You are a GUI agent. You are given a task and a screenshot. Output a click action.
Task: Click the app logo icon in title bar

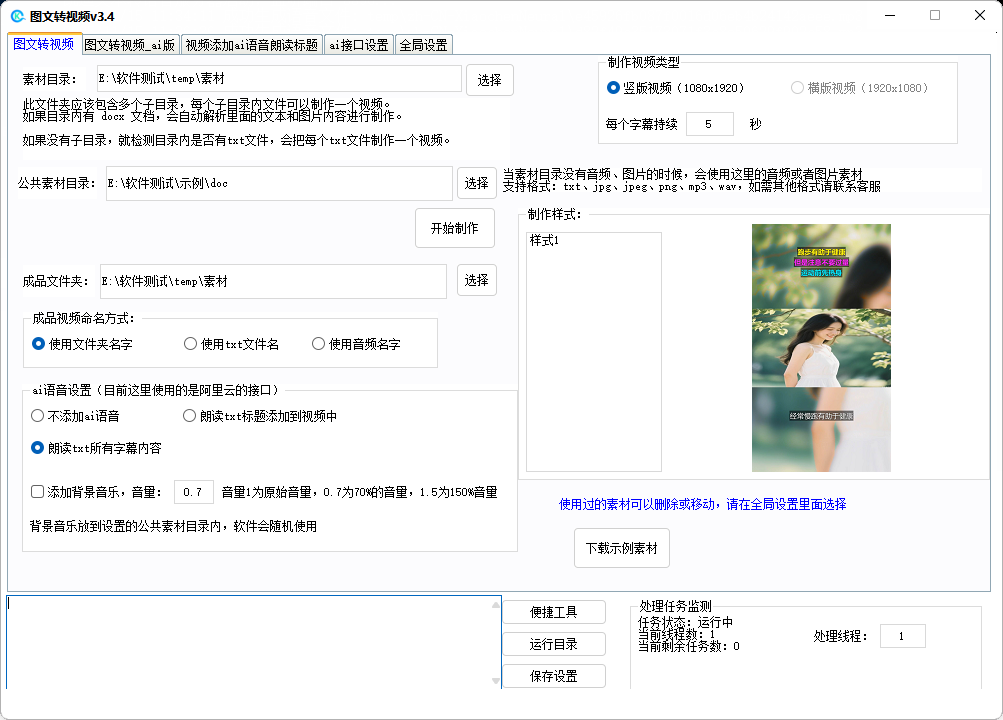17,16
